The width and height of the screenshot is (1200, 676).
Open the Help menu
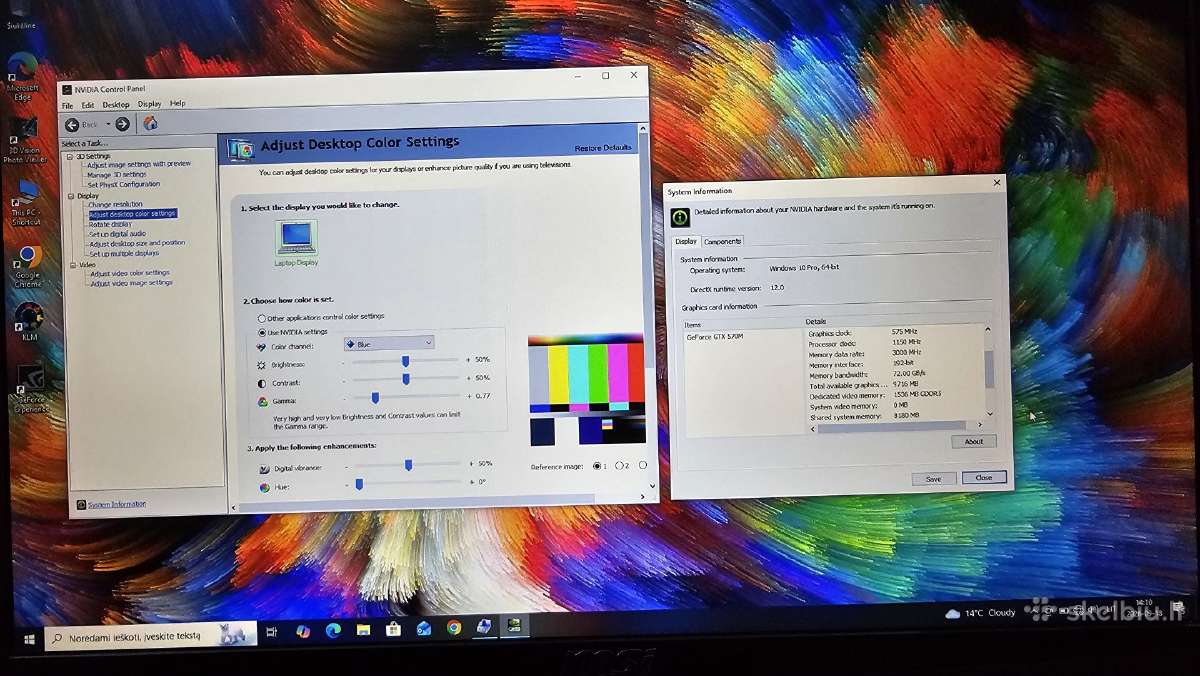coord(178,103)
